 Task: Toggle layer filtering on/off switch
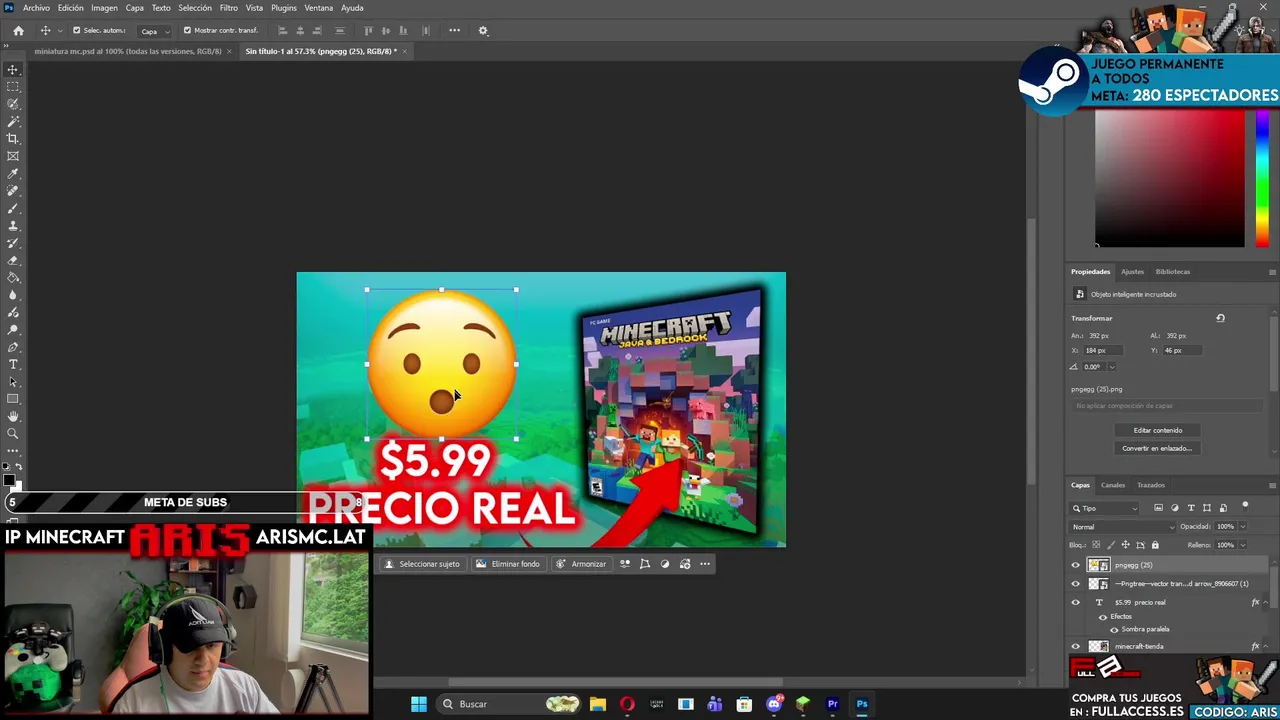tap(1245, 506)
